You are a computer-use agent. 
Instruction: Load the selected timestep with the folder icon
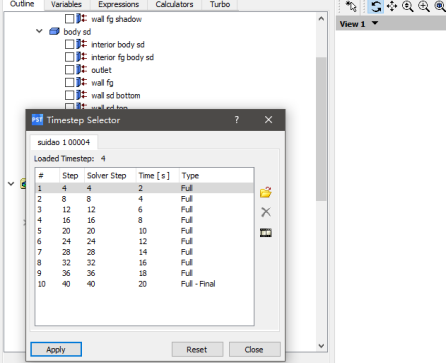pyautogui.click(x=266, y=192)
